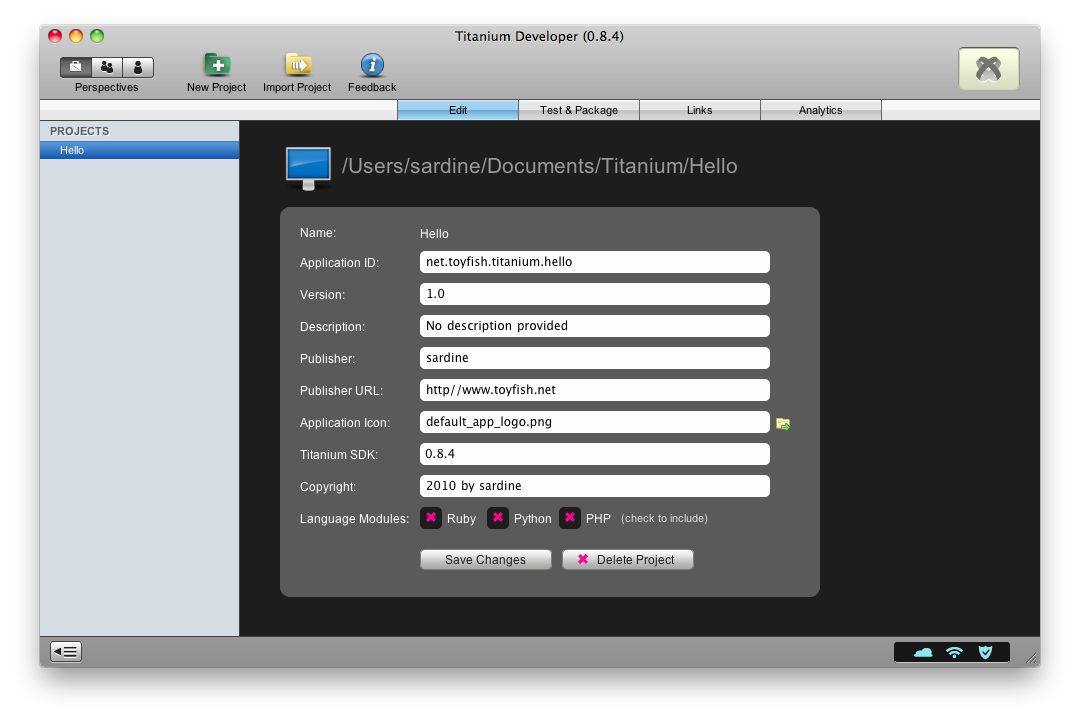Click the project path /Users/sardine/Documents/Titanium/Hello
The width and height of the screenshot is (1080, 722).
[x=539, y=166]
